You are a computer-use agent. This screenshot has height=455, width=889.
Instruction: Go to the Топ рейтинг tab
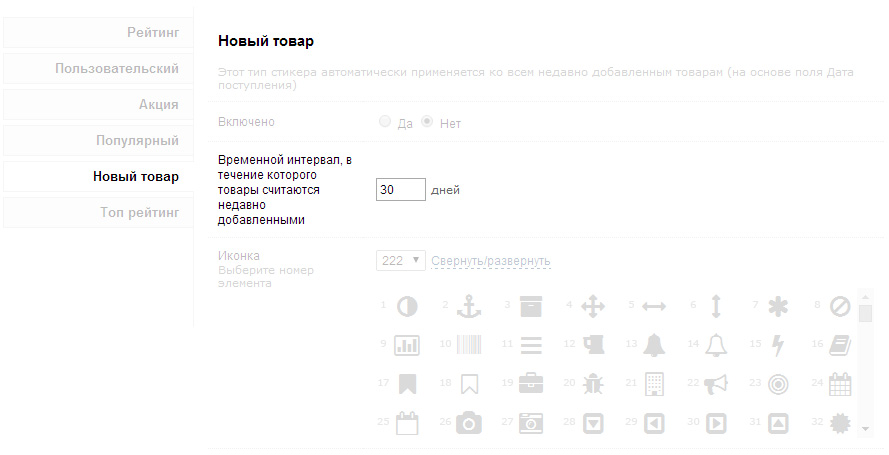click(x=96, y=213)
